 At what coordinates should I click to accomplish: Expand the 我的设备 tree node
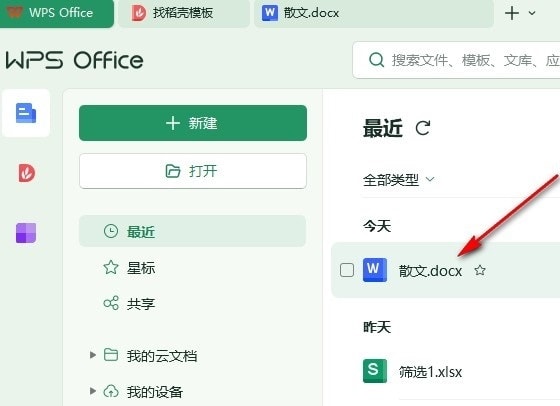(93, 391)
